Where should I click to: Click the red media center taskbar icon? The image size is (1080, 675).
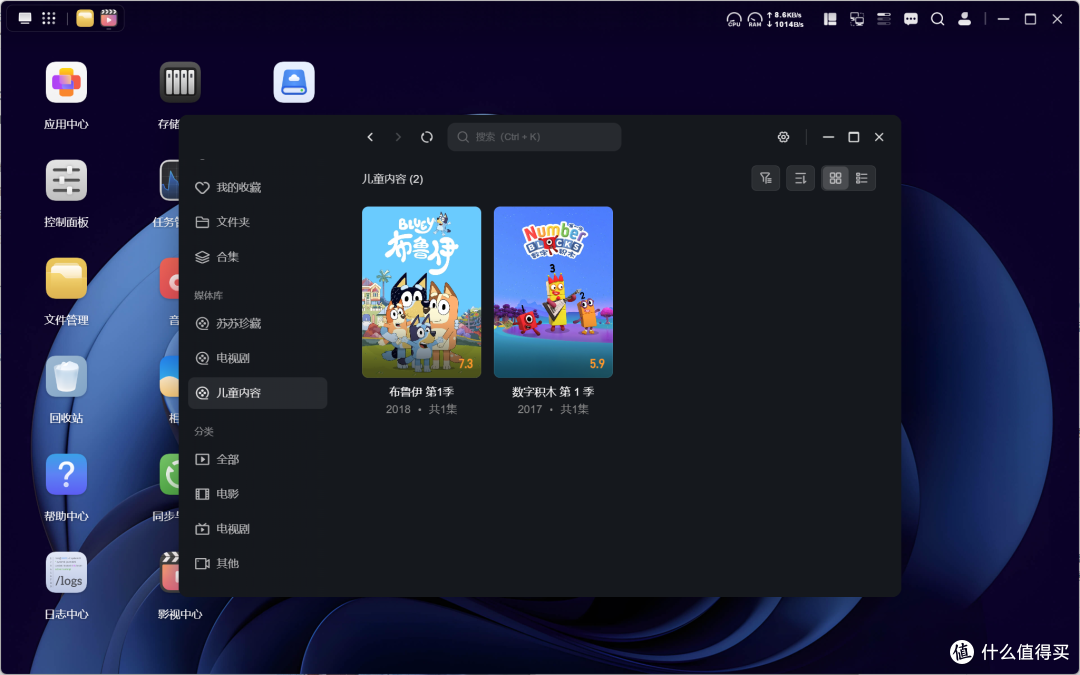(x=109, y=19)
